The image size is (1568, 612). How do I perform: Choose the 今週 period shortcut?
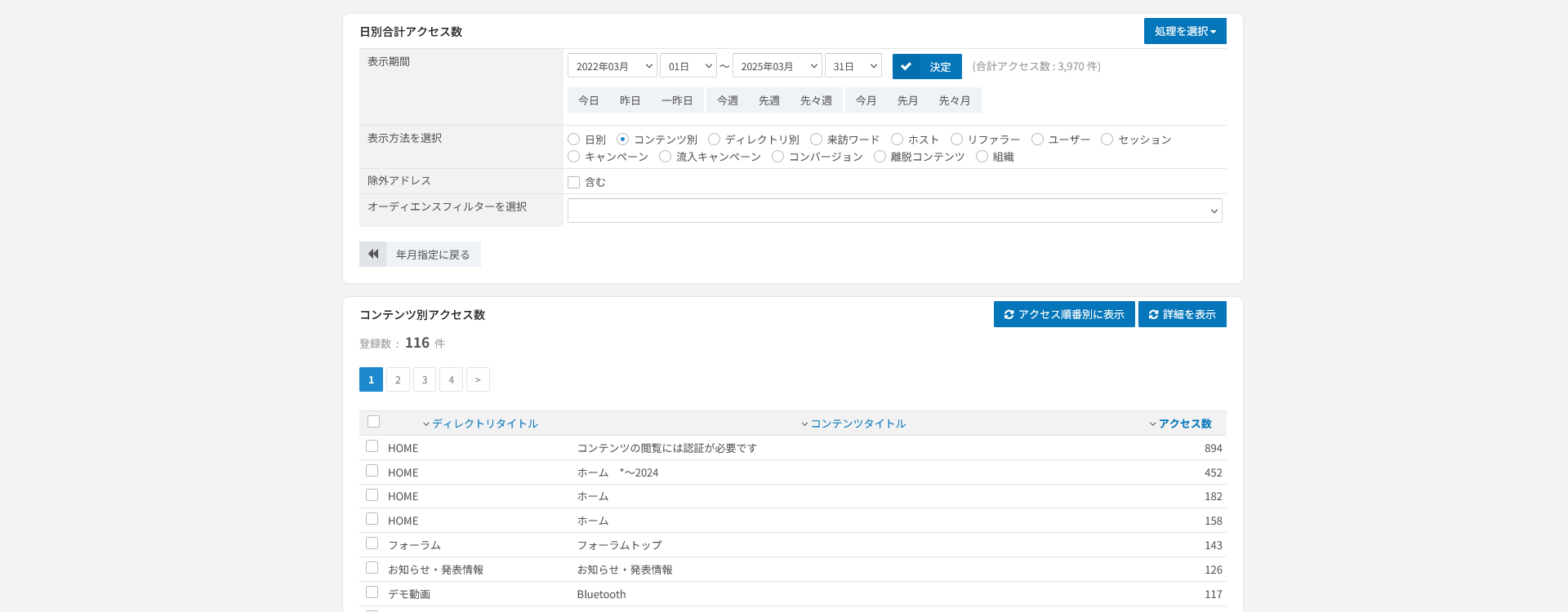pyautogui.click(x=728, y=100)
